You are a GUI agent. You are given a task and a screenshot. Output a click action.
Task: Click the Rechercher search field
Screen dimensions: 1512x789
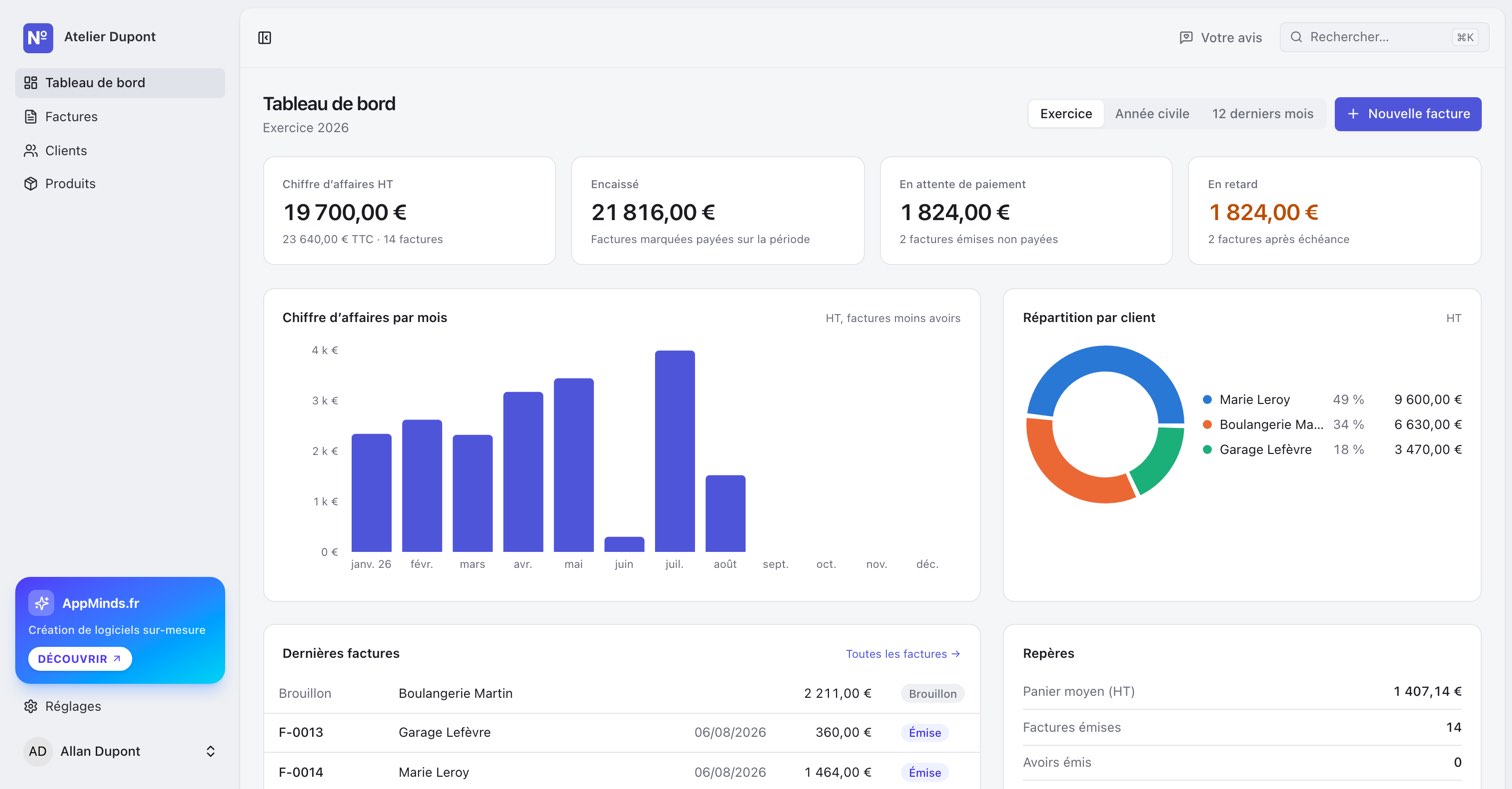[x=1384, y=37]
